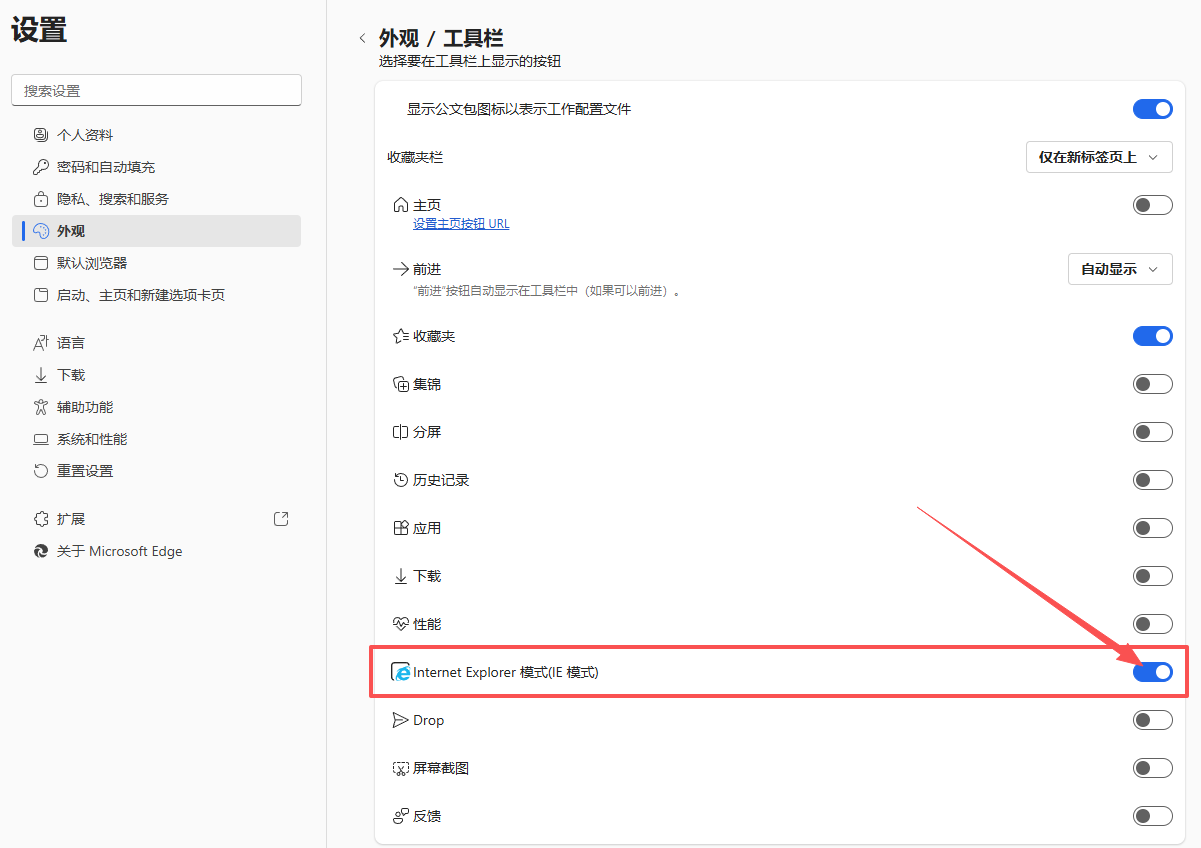Viewport: 1201px width, 848px height.
Task: Click the profile icon beside 个人资料
Action: pos(41,135)
